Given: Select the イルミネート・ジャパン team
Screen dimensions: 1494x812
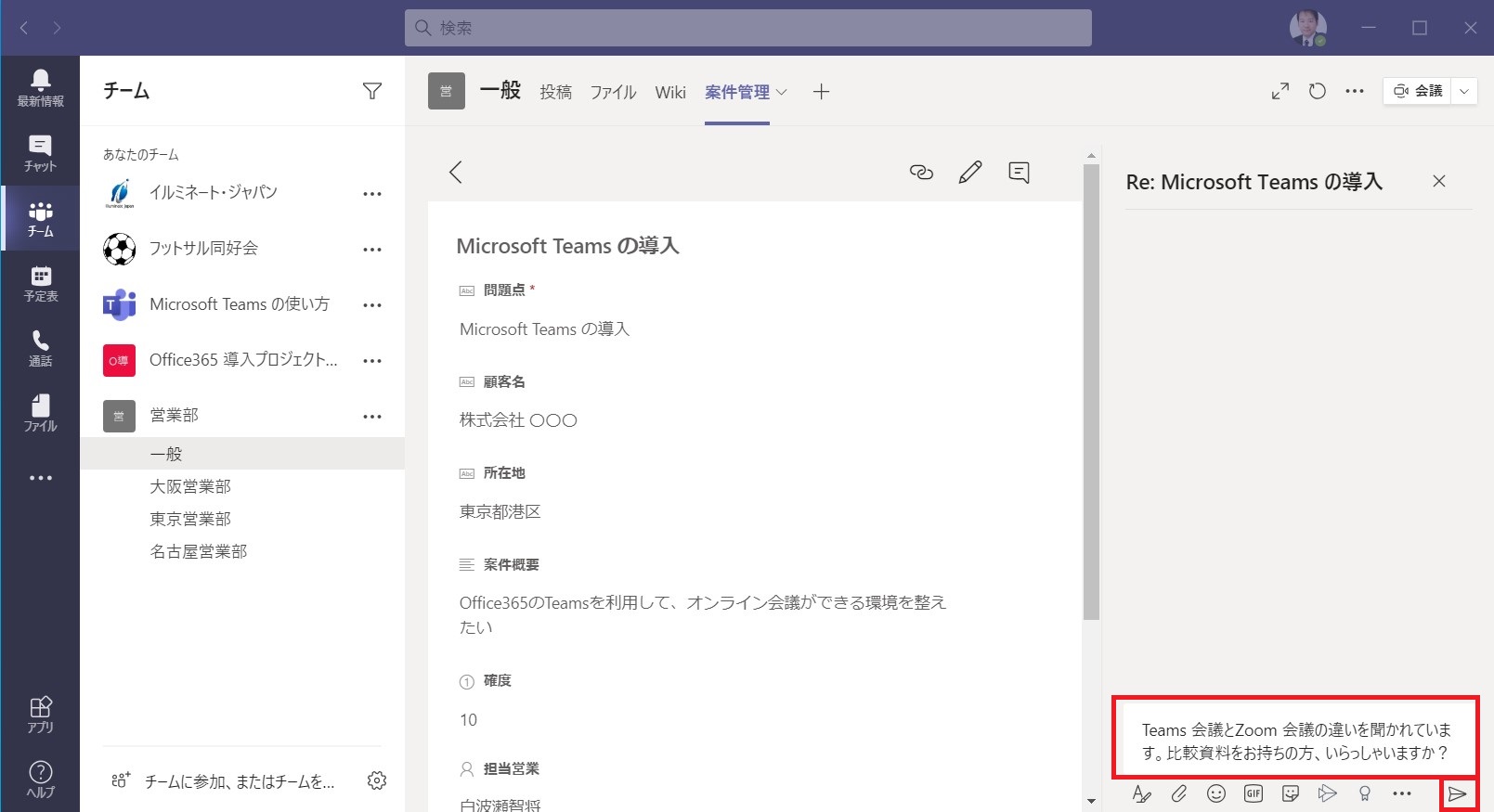Looking at the screenshot, I should coord(214,193).
